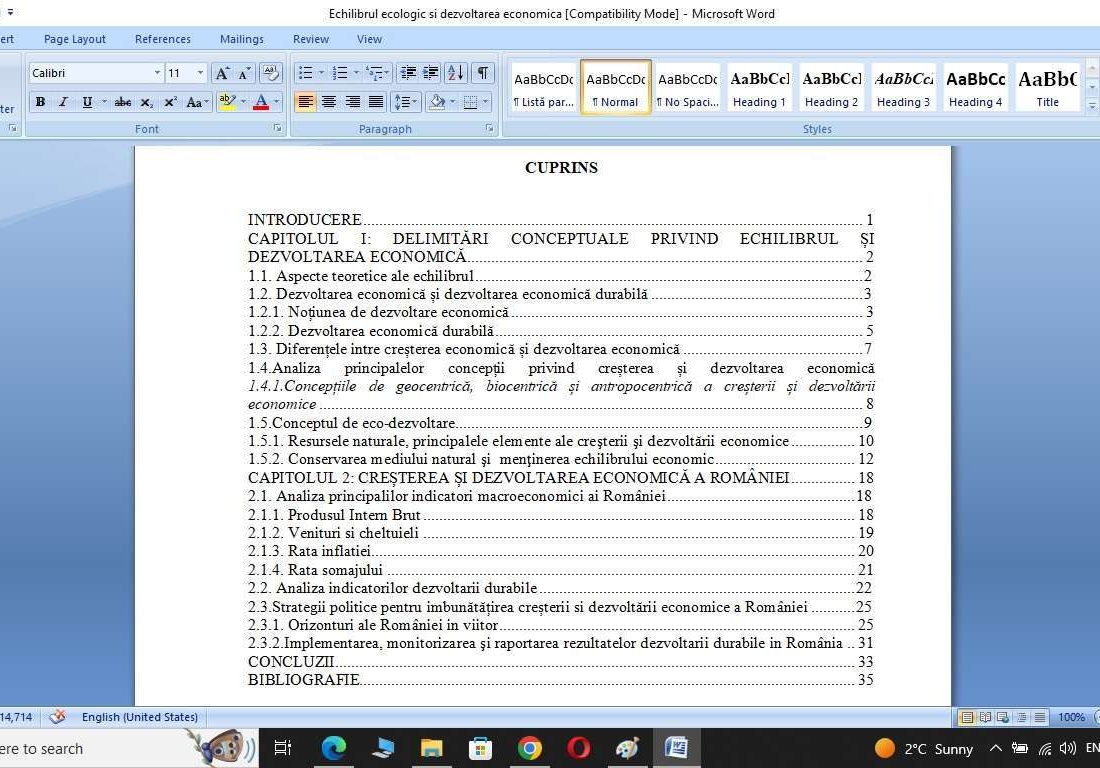Toggle the Show/Hide paragraph marks icon
Viewport: 1100px width, 768px height.
point(481,73)
